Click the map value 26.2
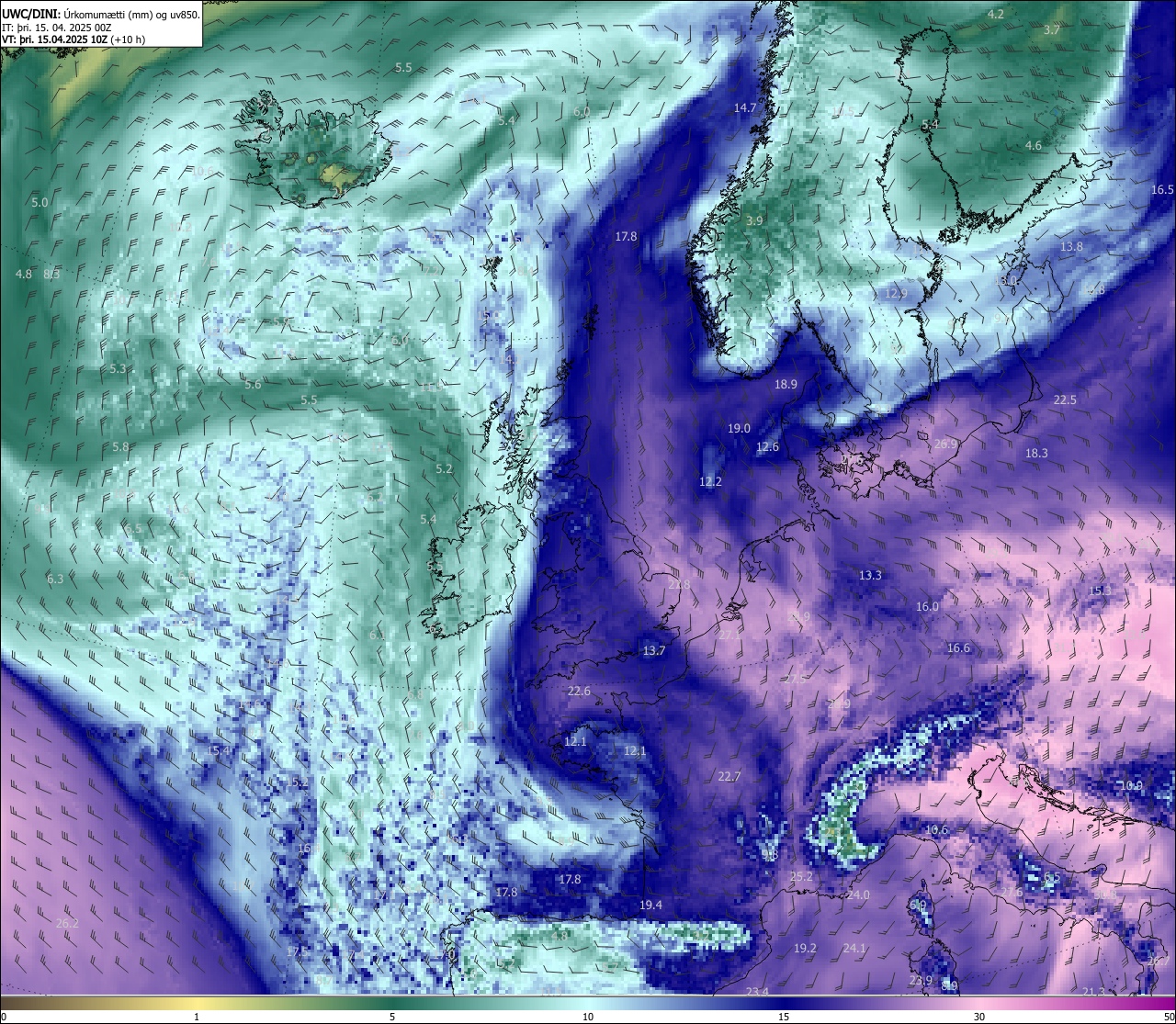Image resolution: width=1176 pixels, height=1024 pixels. click(x=67, y=923)
